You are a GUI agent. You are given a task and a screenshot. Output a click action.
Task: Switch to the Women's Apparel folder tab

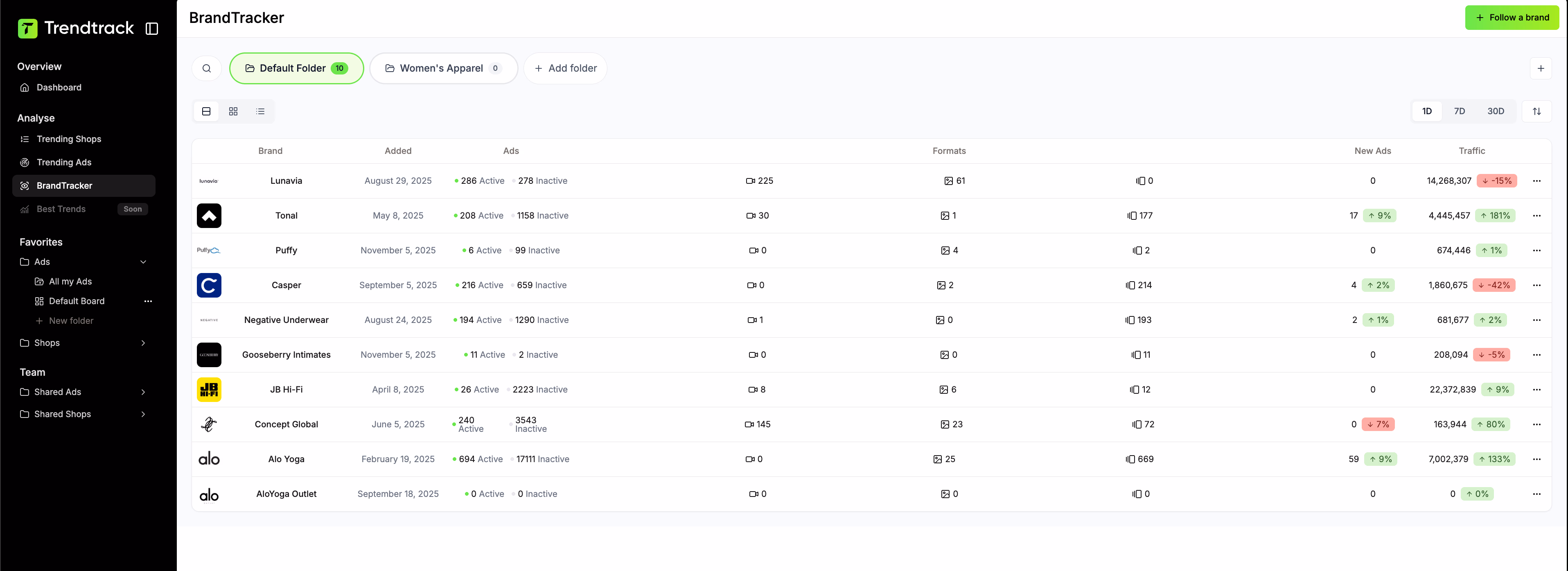click(x=444, y=68)
